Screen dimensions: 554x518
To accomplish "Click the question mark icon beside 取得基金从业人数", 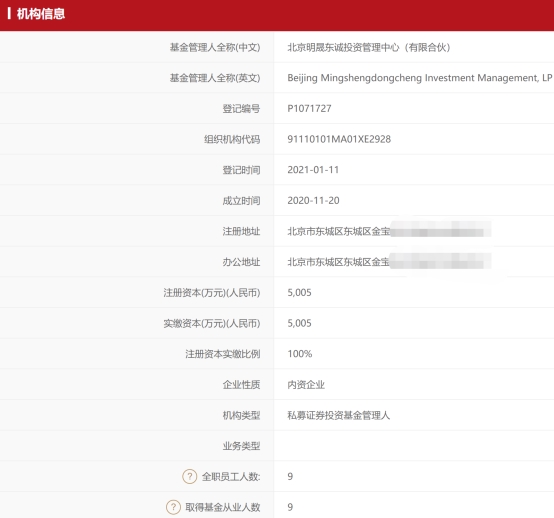I will pyautogui.click(x=173, y=507).
